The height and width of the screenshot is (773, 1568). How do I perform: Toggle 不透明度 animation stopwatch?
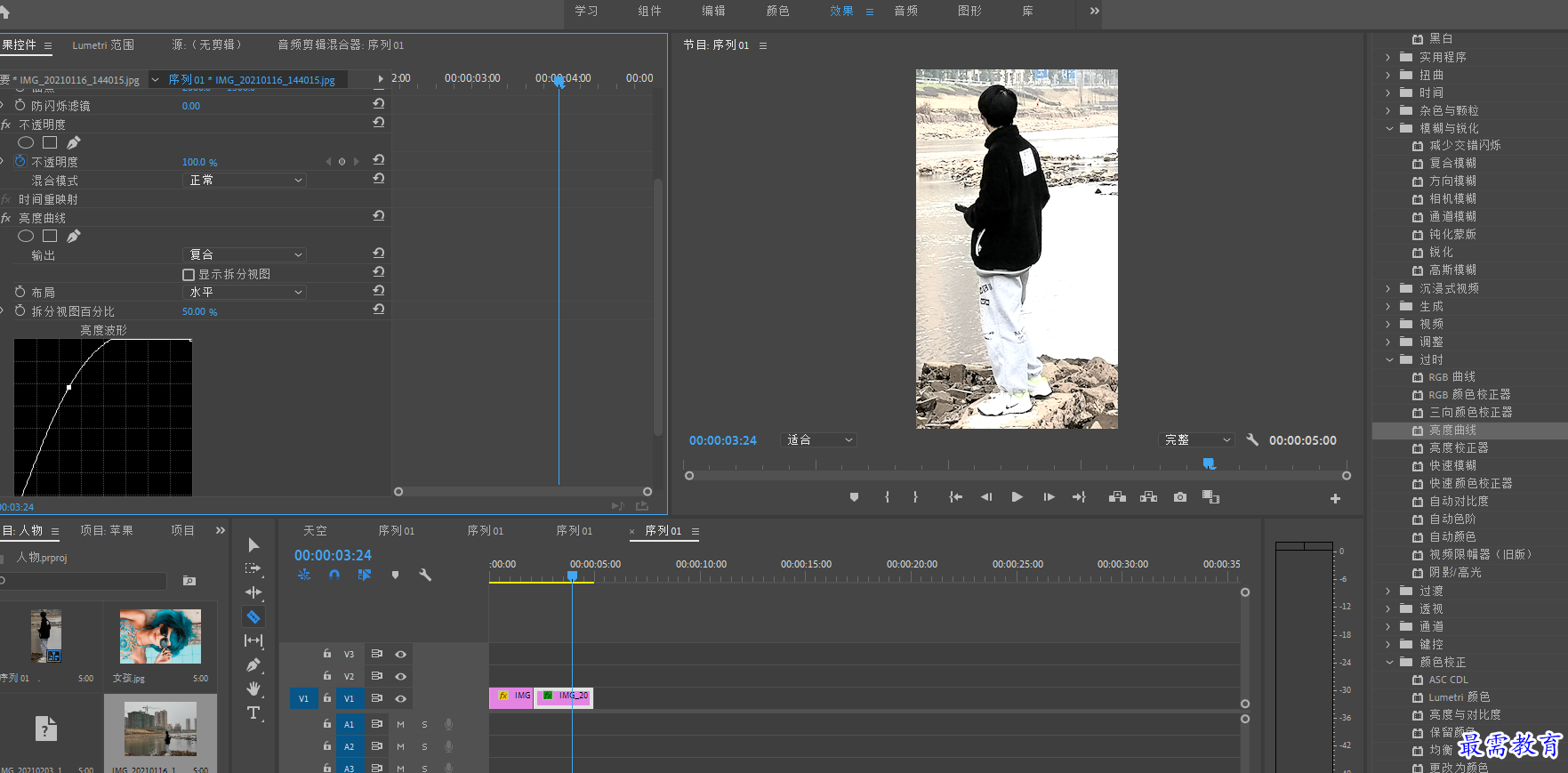(20, 161)
